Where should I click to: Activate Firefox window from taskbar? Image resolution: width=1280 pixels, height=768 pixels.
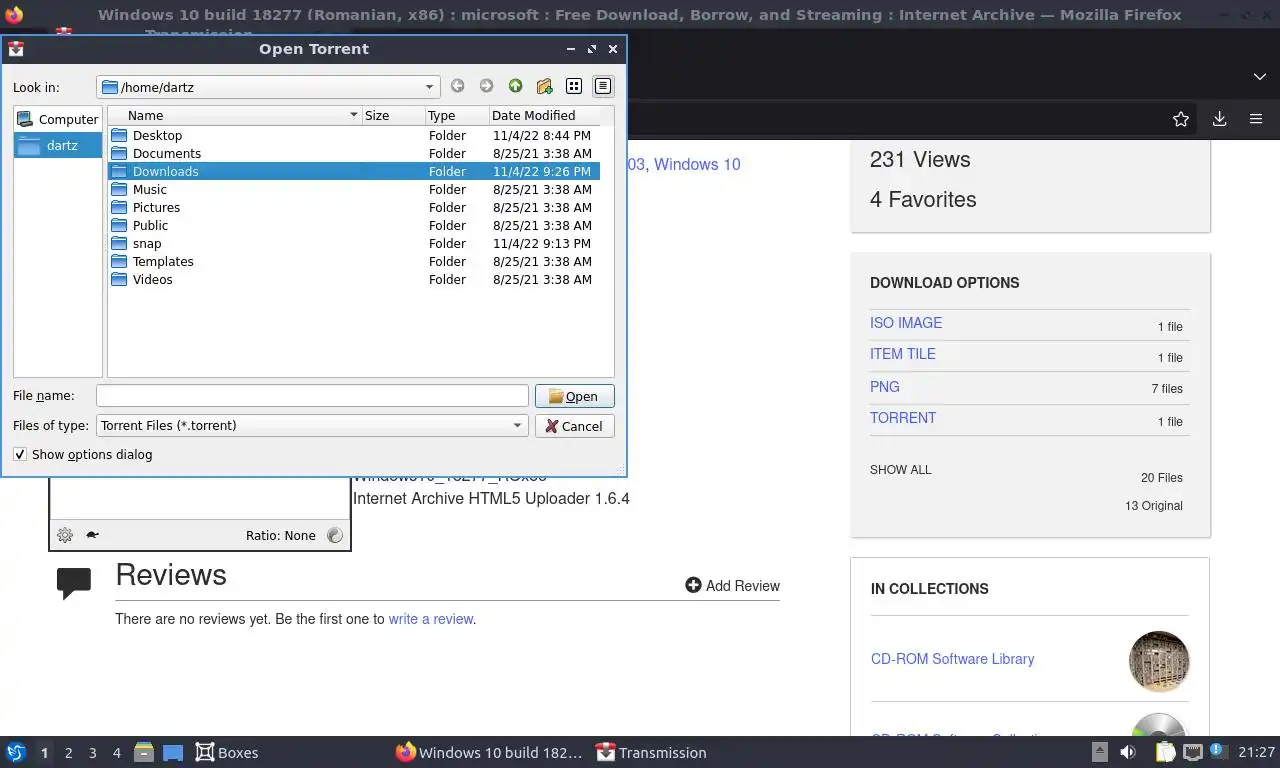tap(489, 752)
